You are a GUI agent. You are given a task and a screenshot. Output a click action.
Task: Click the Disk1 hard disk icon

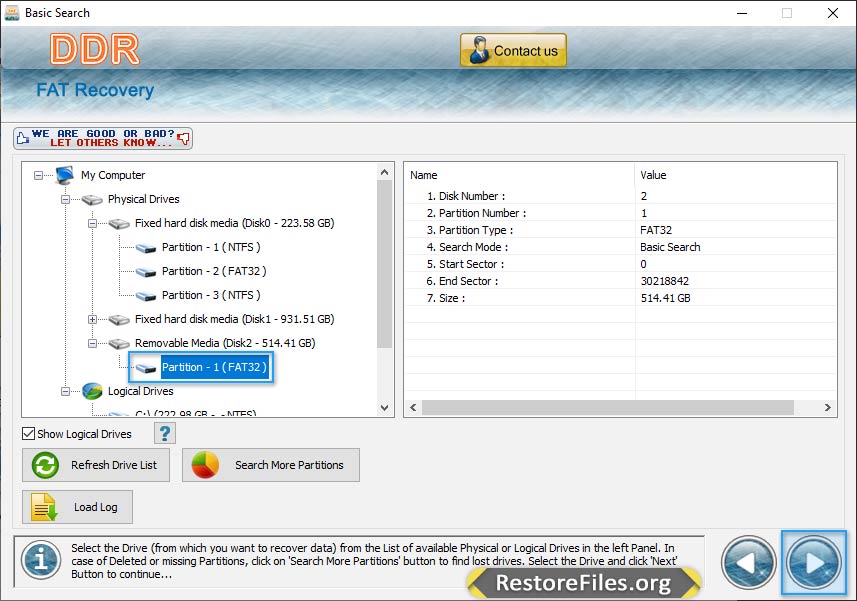[x=119, y=320]
